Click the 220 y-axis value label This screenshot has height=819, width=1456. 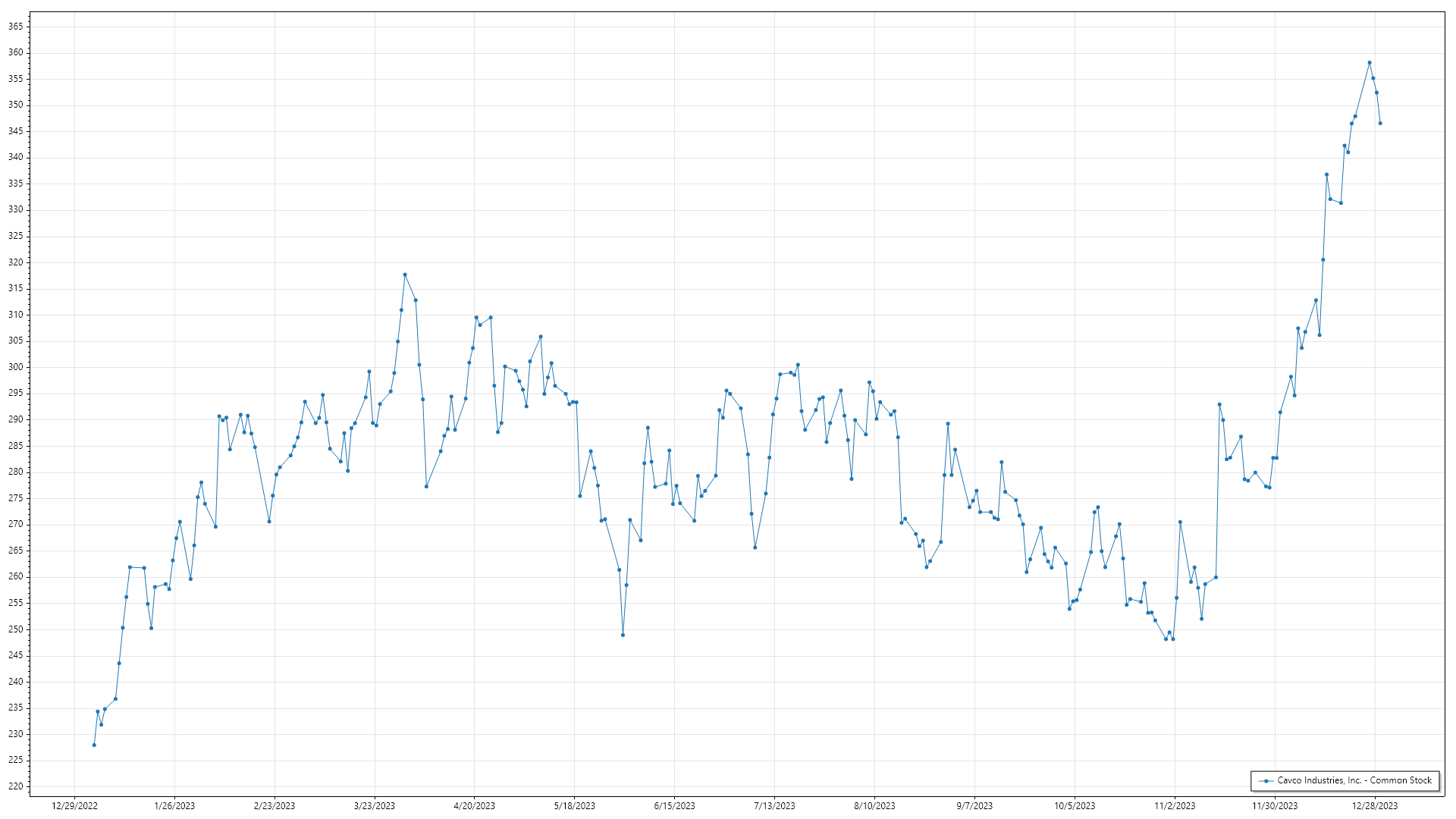pos(16,786)
